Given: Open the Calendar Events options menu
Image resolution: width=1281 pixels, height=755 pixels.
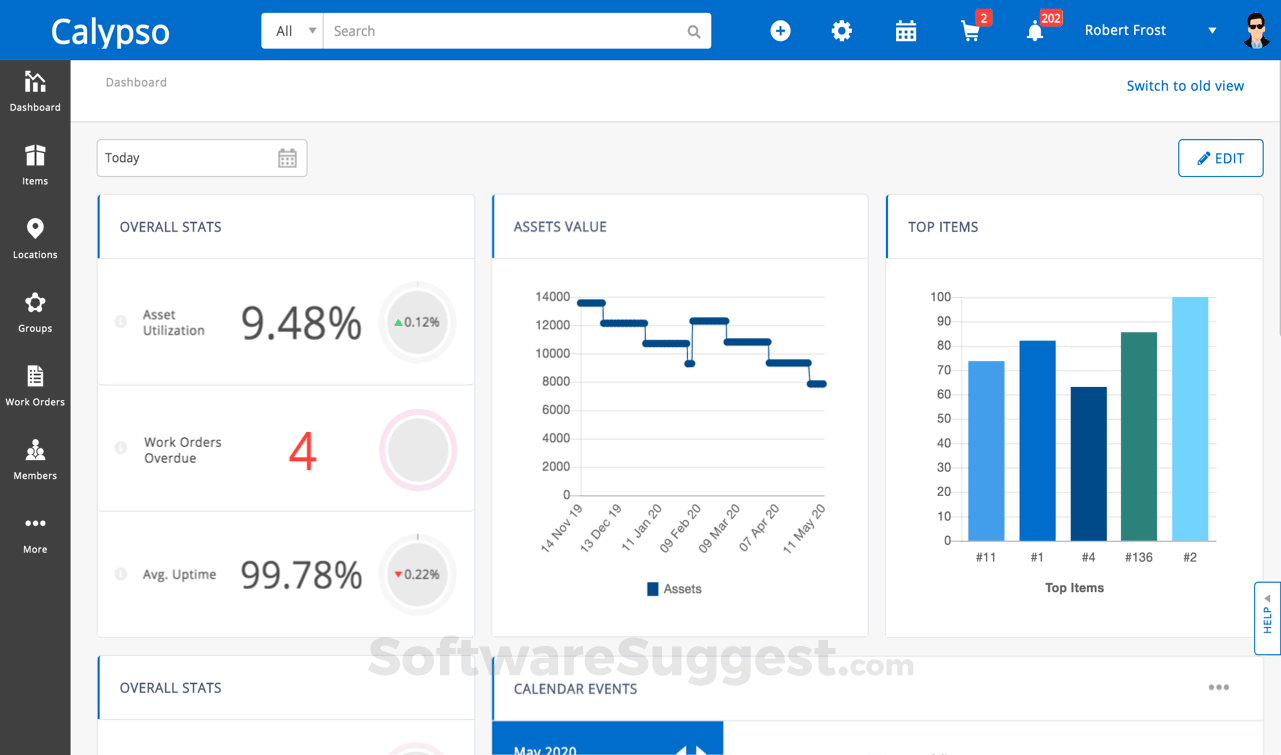Looking at the screenshot, I should click(x=1219, y=687).
